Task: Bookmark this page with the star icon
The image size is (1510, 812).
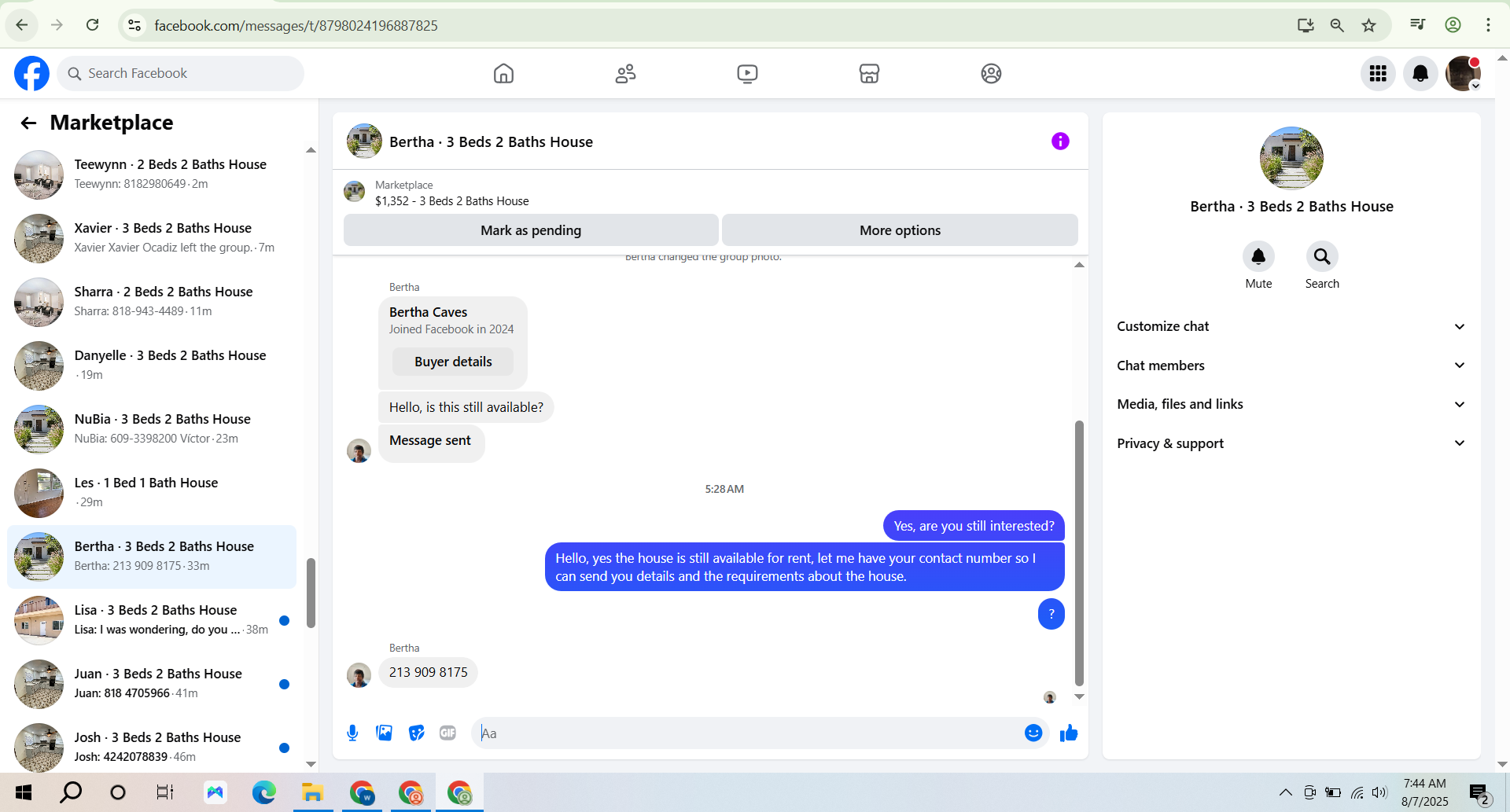Action: point(1368,25)
